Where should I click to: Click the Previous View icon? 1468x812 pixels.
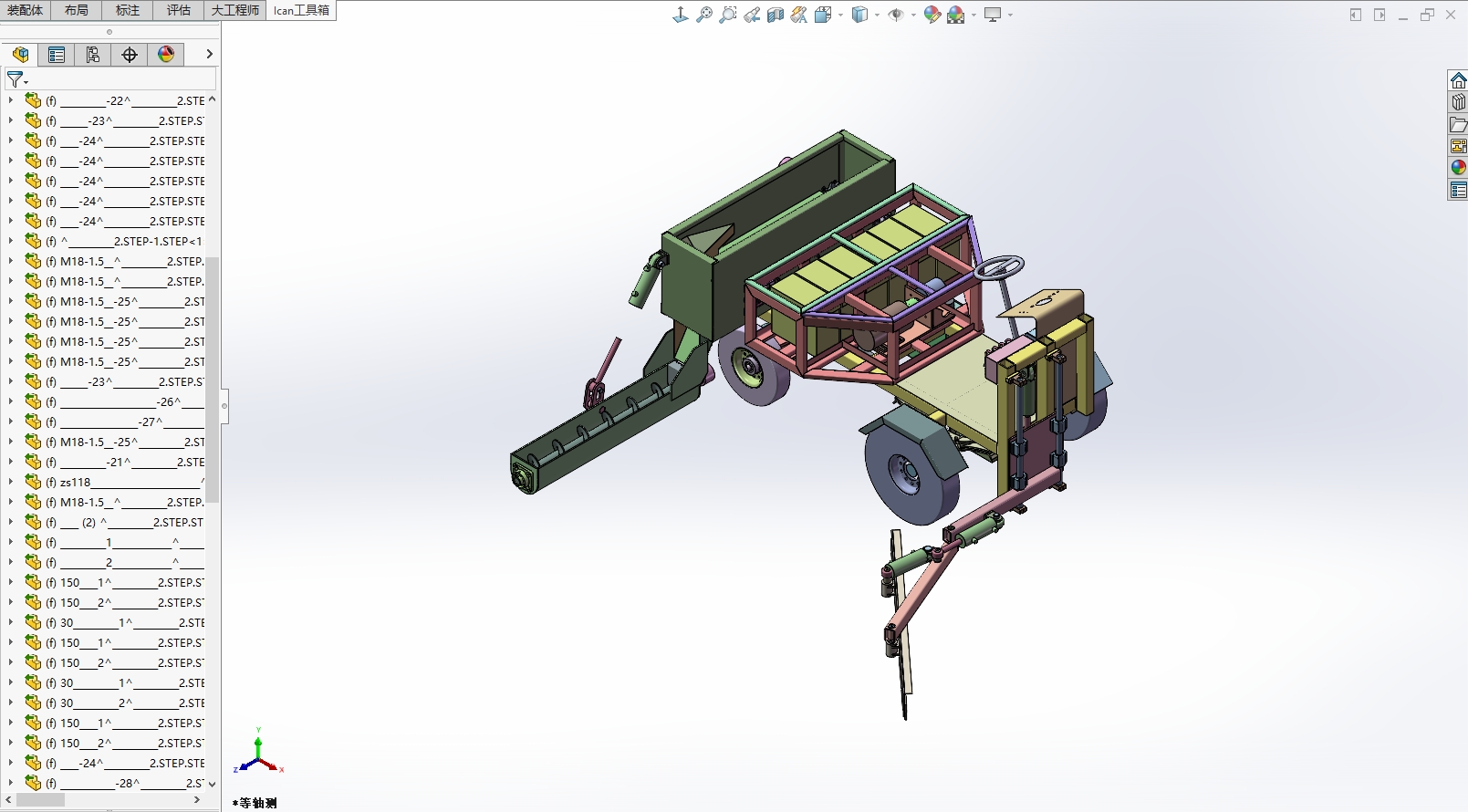coord(752,15)
